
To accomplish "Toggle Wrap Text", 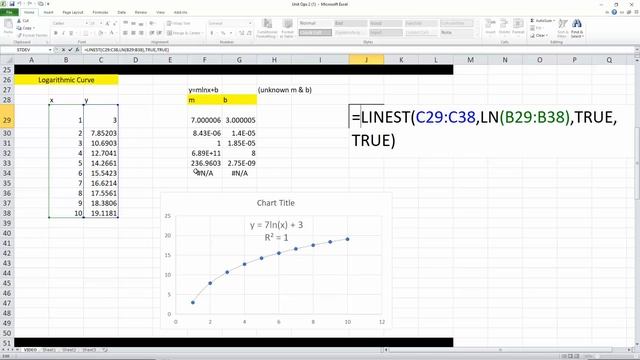I will (x=178, y=23).
